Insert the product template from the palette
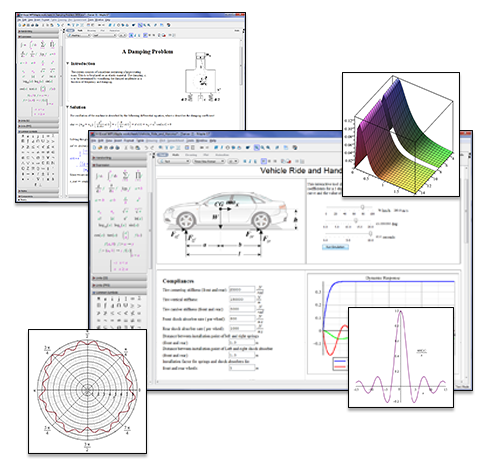Image resolution: width=483 pixels, height=466 pixels. (138, 175)
